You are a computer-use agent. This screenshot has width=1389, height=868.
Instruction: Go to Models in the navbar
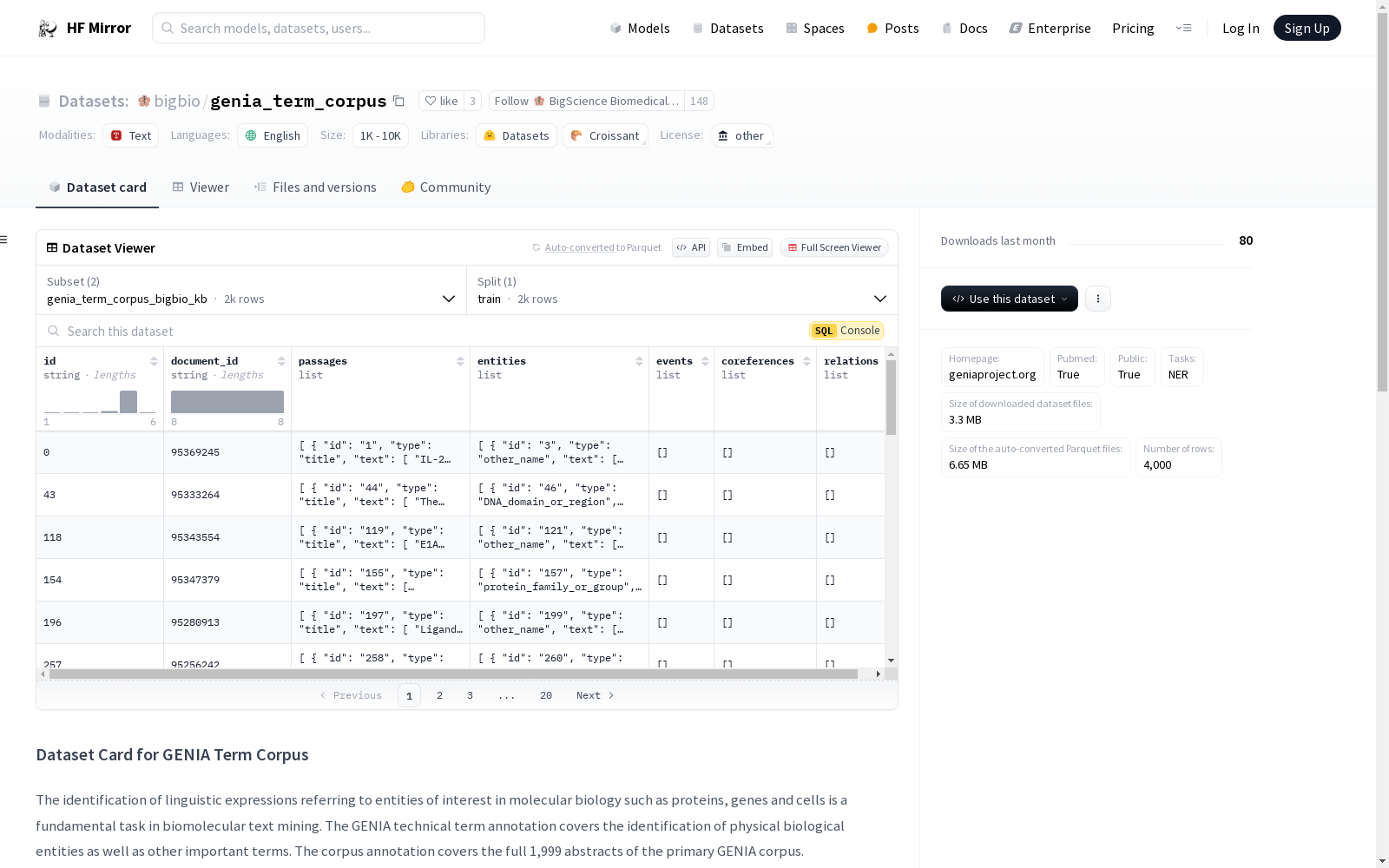pos(640,29)
